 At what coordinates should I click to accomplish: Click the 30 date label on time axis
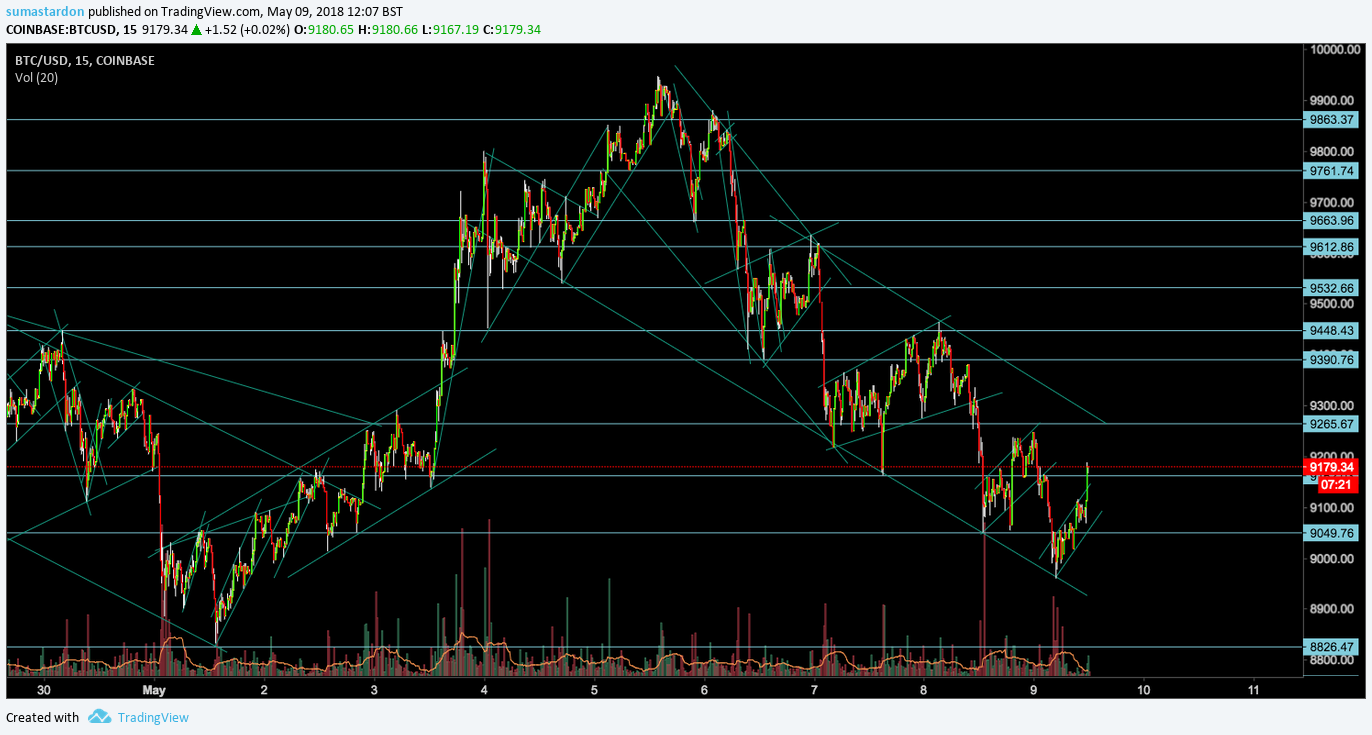pyautogui.click(x=44, y=690)
